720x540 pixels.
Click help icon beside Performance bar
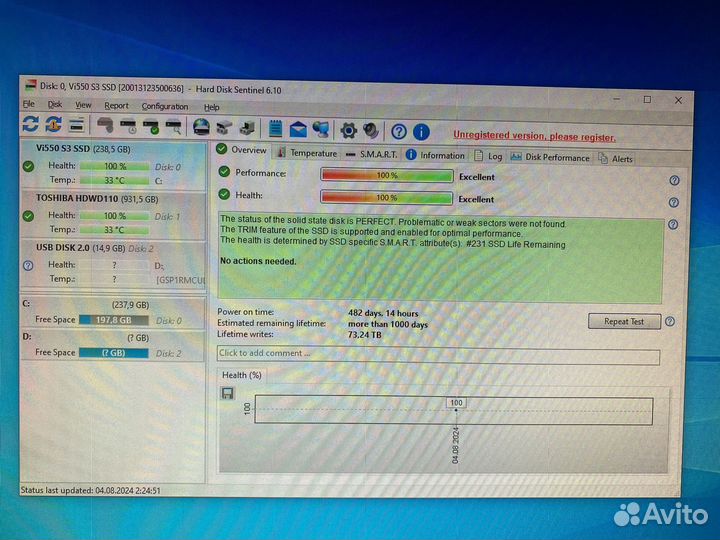[675, 180]
